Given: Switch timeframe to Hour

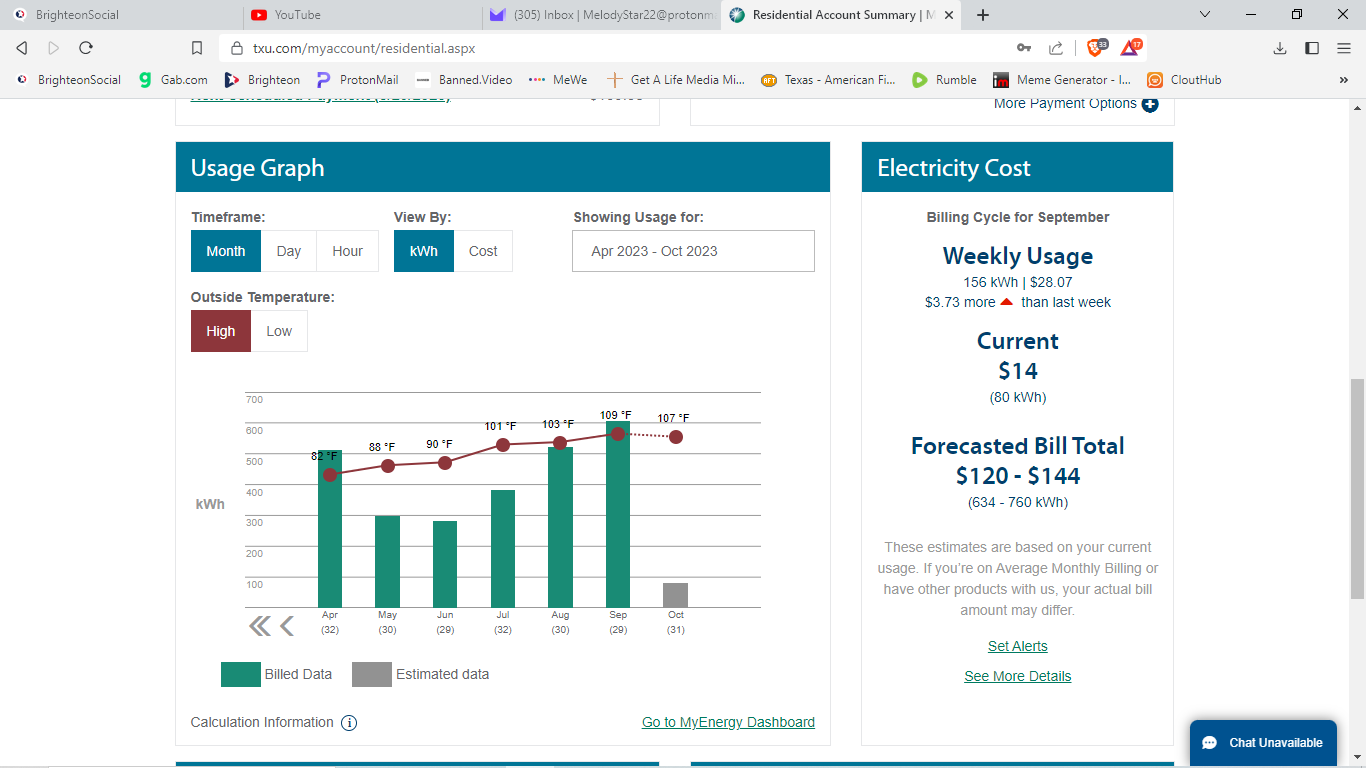Looking at the screenshot, I should (x=347, y=251).
